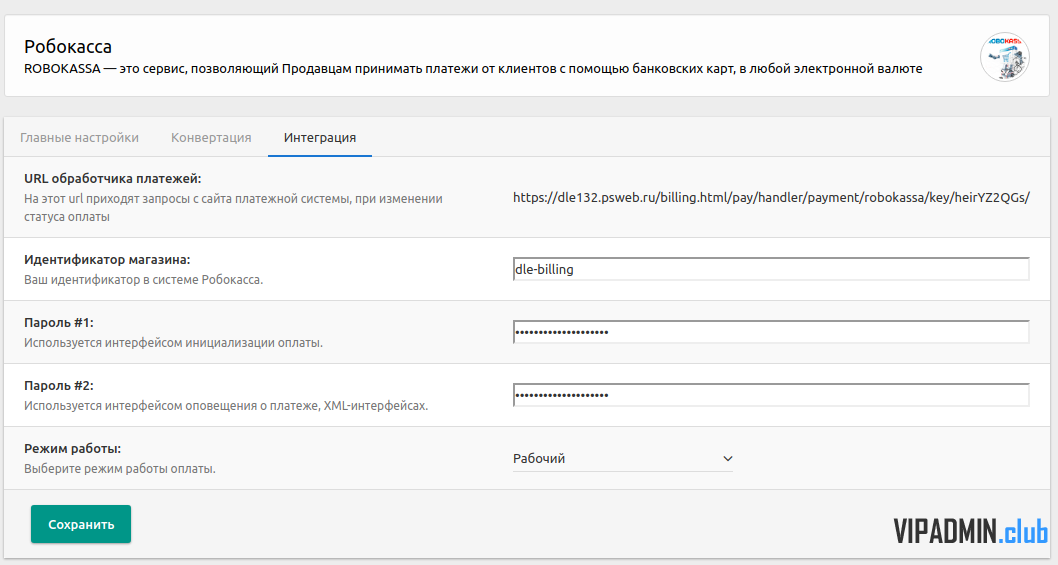Click the 'Выберите режим работы оплаты' hint
Image resolution: width=1058 pixels, height=565 pixels.
click(120, 468)
